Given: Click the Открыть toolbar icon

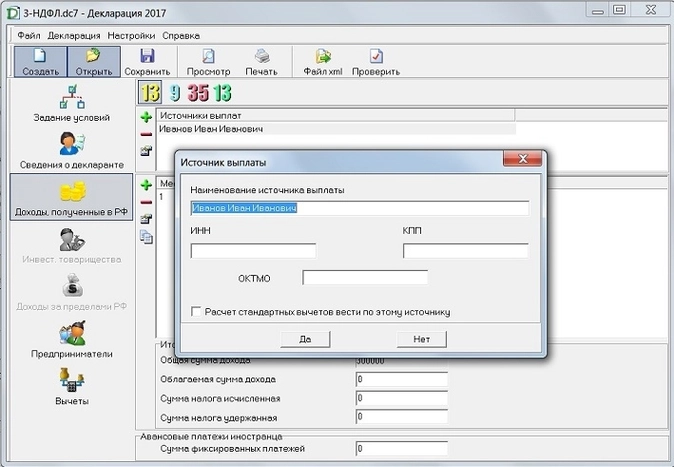Looking at the screenshot, I should point(94,62).
